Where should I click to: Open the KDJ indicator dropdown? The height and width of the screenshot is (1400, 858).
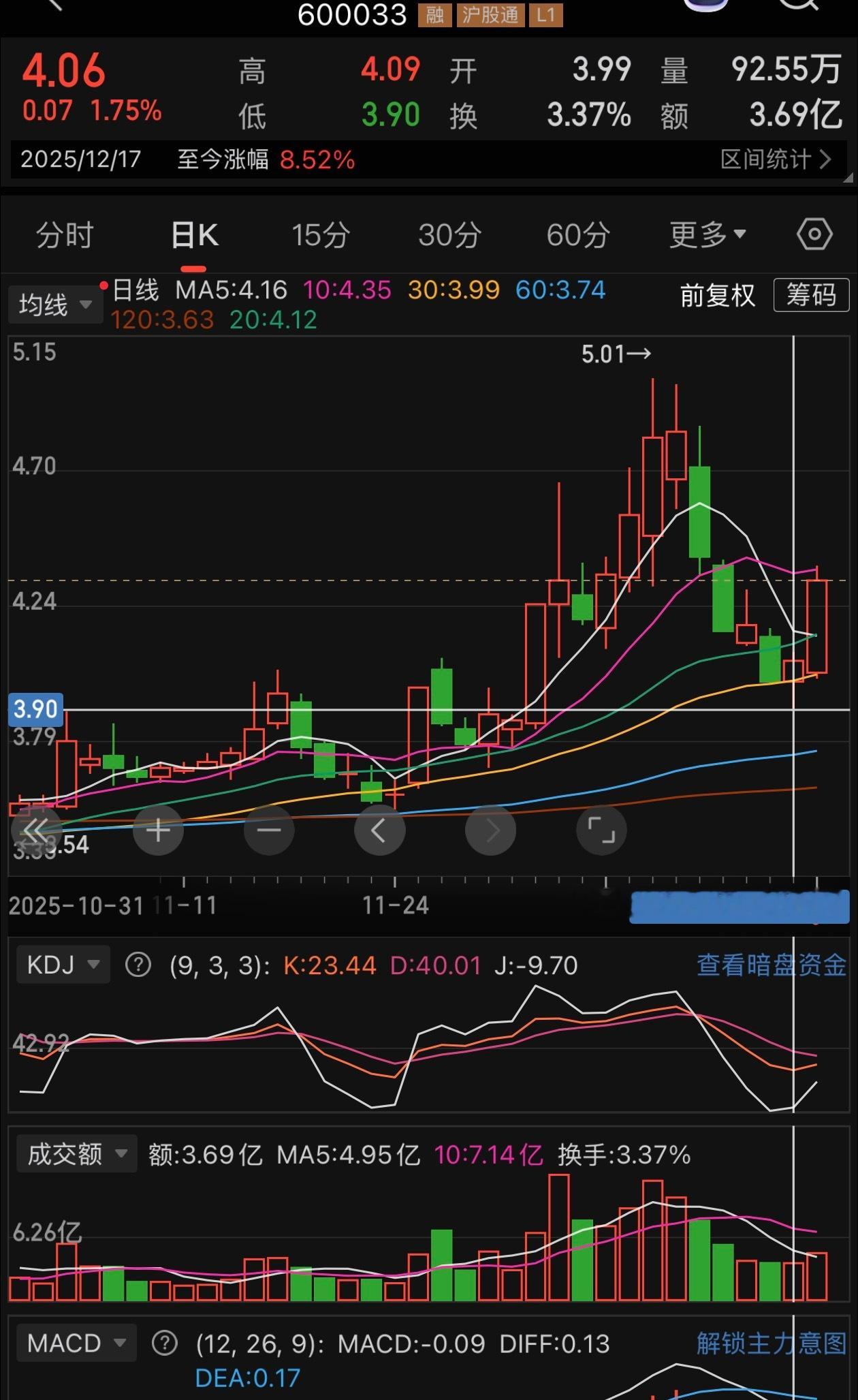point(63,965)
